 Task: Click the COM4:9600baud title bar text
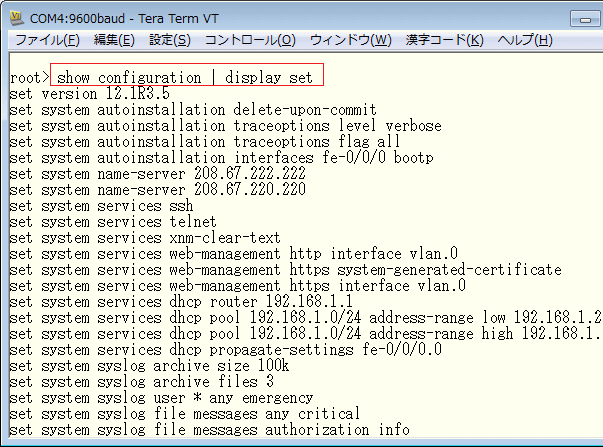[x=124, y=18]
